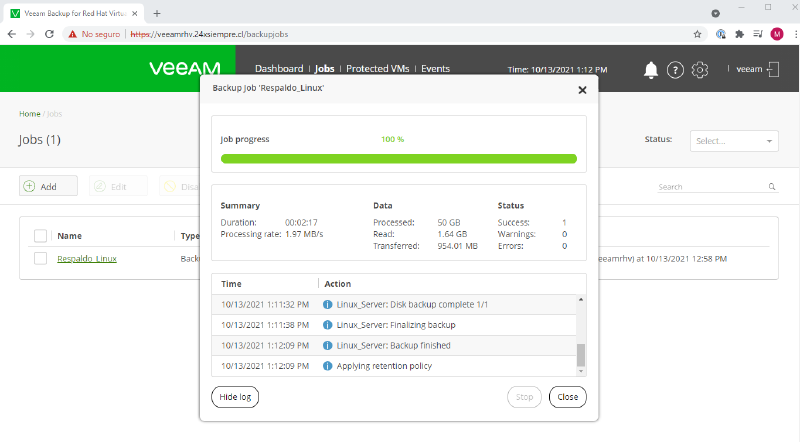Click info icon for Finalizing backup
Image resolution: width=800 pixels, height=442 pixels.
328,325
